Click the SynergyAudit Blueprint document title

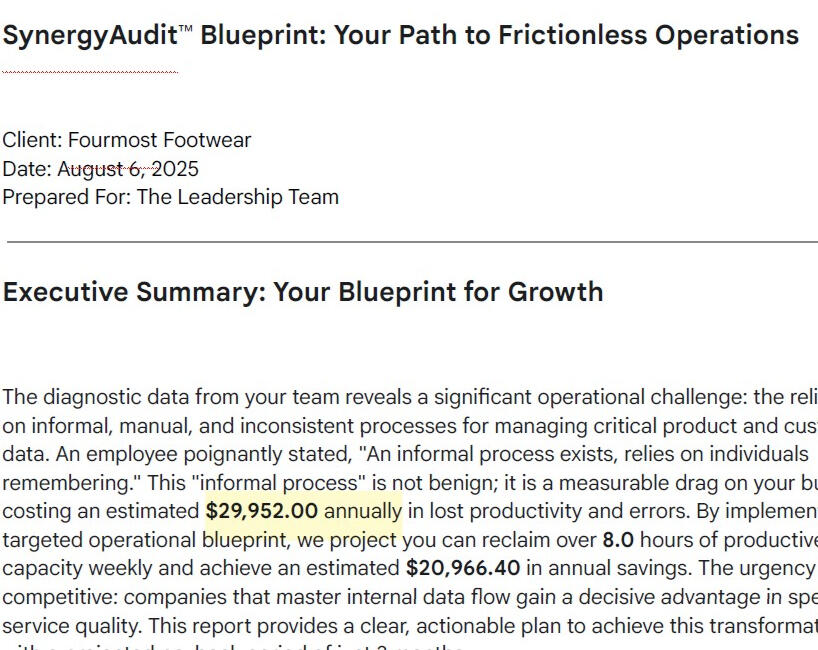tap(400, 36)
